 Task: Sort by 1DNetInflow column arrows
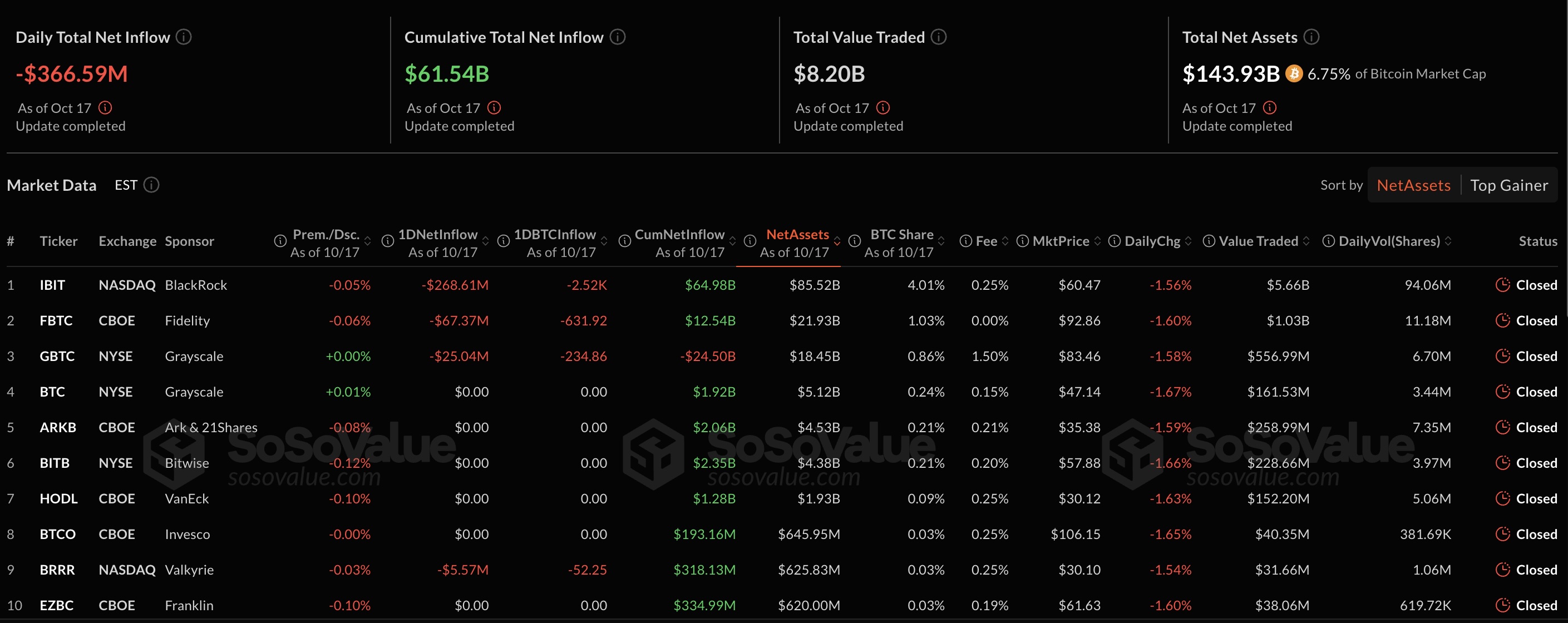pos(485,241)
